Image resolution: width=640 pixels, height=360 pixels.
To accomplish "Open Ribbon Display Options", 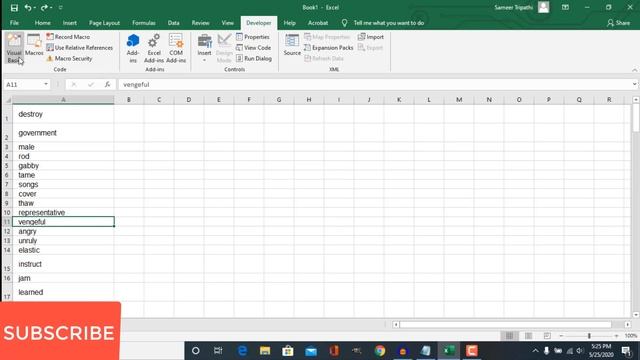I will coord(565,7).
